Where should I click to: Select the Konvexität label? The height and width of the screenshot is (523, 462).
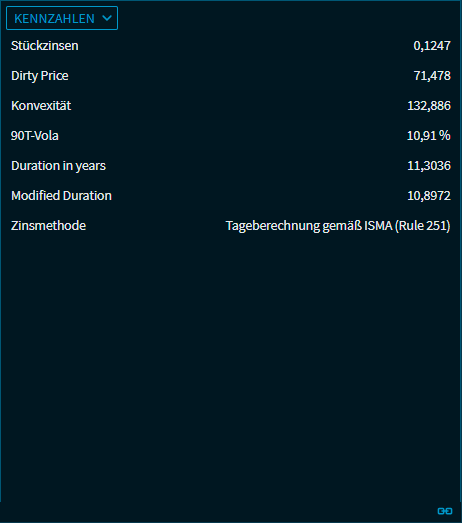coord(41,106)
